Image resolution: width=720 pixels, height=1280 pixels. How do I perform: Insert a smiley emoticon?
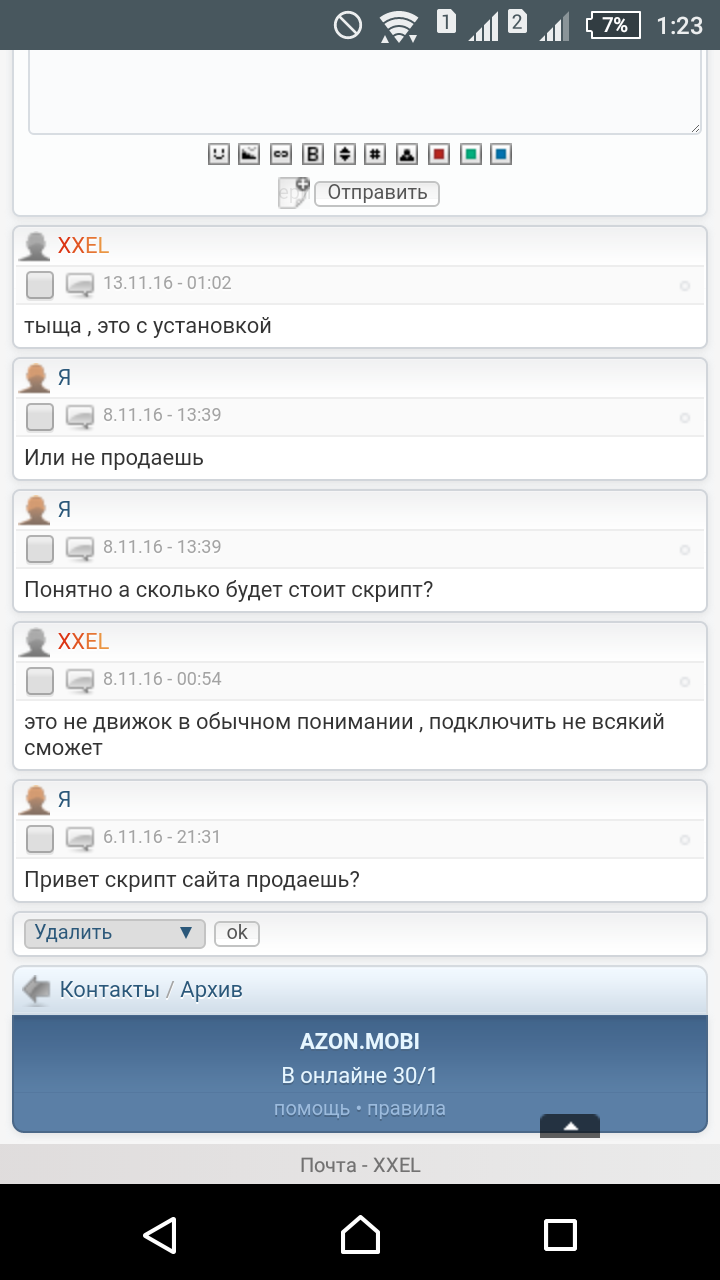point(218,154)
